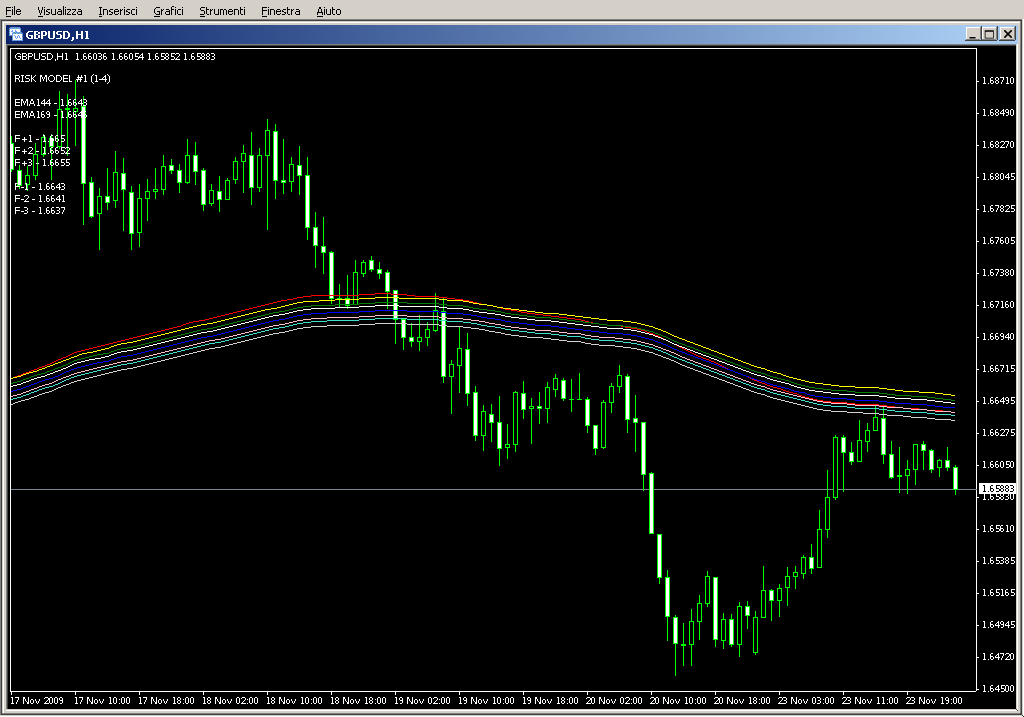Click the 23 Nov 03:00 time label
This screenshot has height=717, width=1024.
(x=806, y=701)
